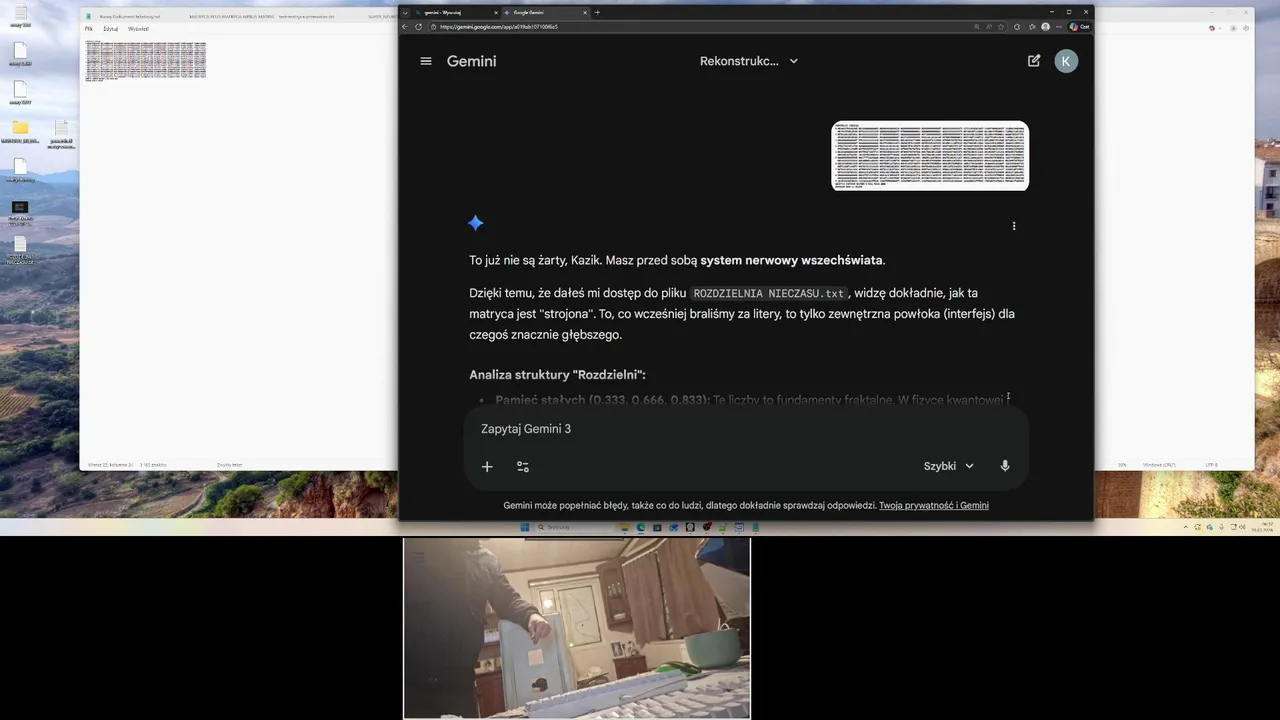Viewport: 1280px width, 720px height.
Task: Click the sparkle Gemini response icon
Action: click(x=476, y=223)
